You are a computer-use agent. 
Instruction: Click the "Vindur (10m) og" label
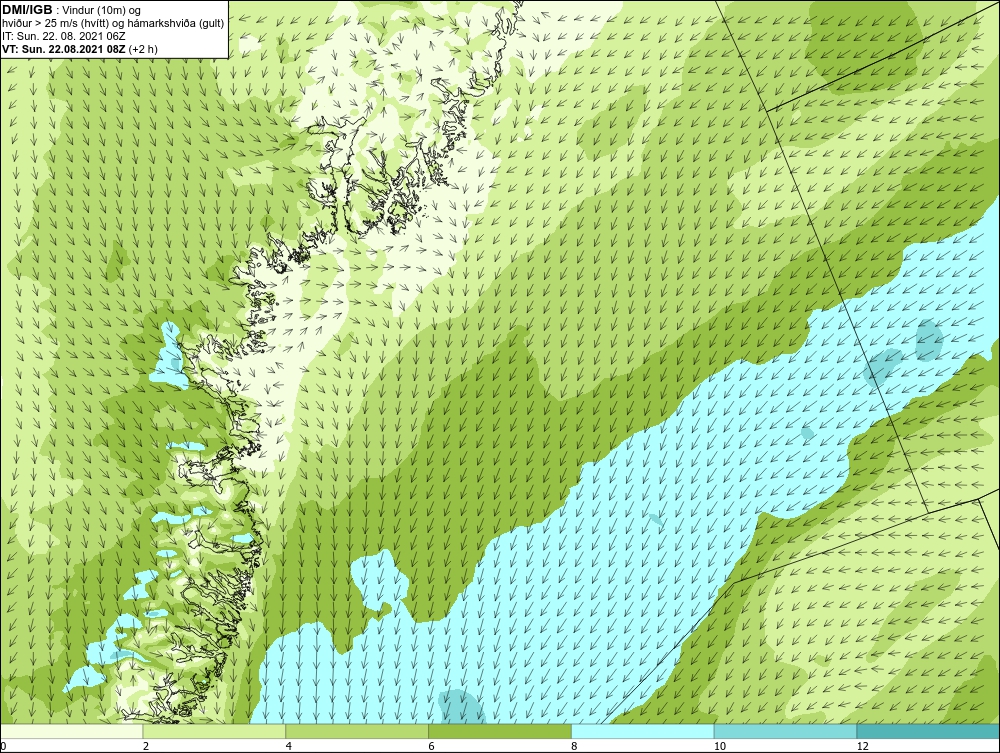click(101, 10)
